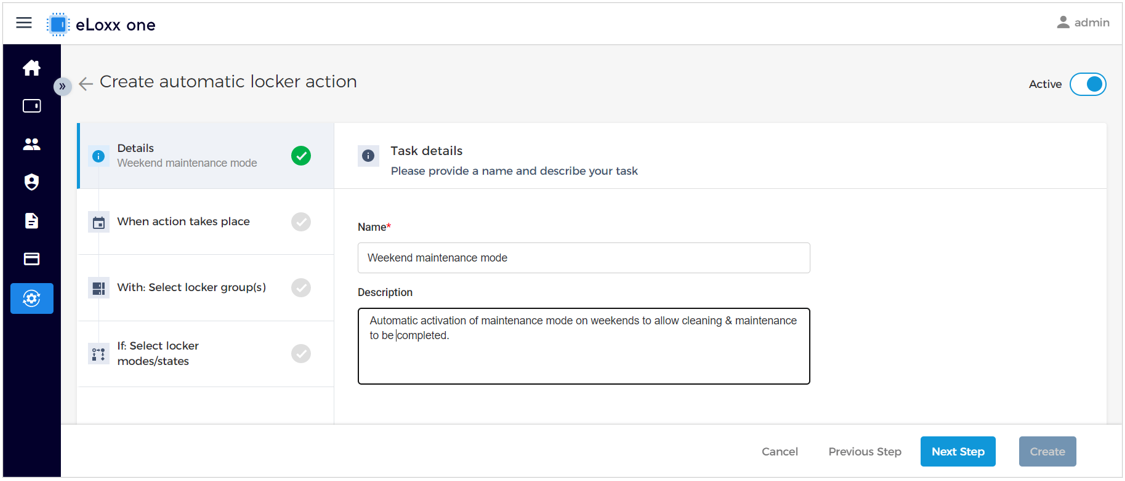Click the grey checkmark for locker modes/states step
The width and height of the screenshot is (1125, 481).
pos(301,354)
